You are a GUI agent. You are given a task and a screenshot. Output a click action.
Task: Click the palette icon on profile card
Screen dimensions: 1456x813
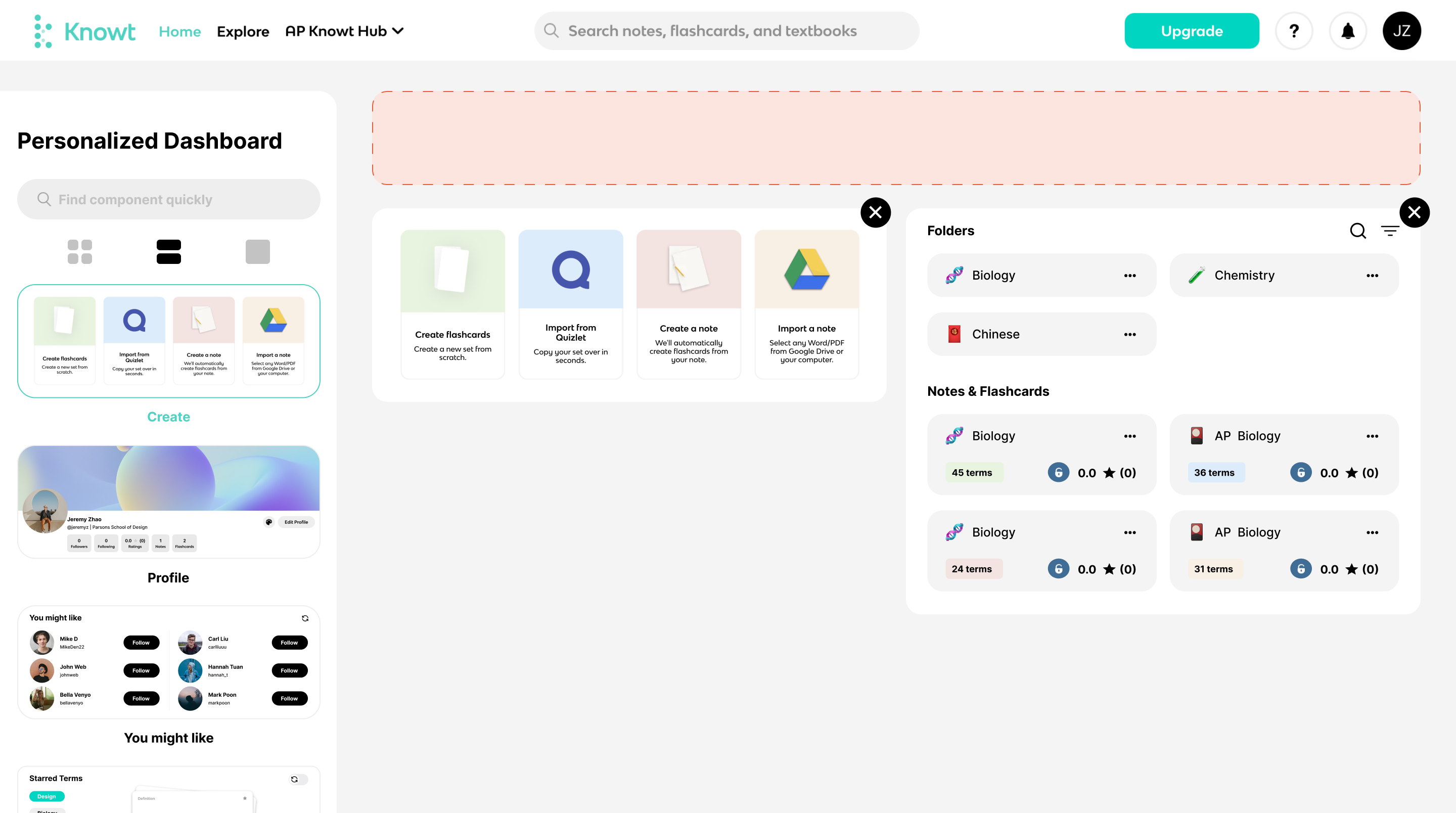point(269,522)
